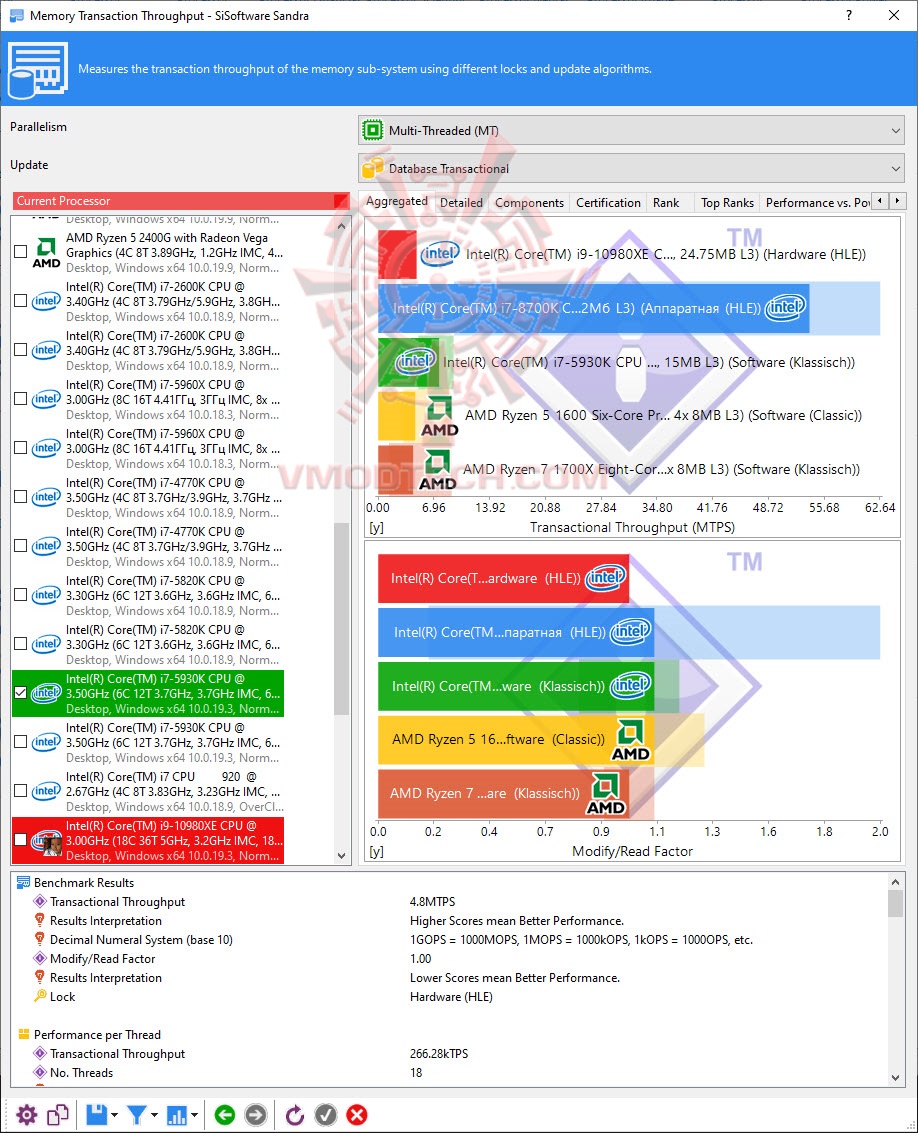Click red square on Current Processor bar
The height and width of the screenshot is (1133, 918).
[x=340, y=201]
